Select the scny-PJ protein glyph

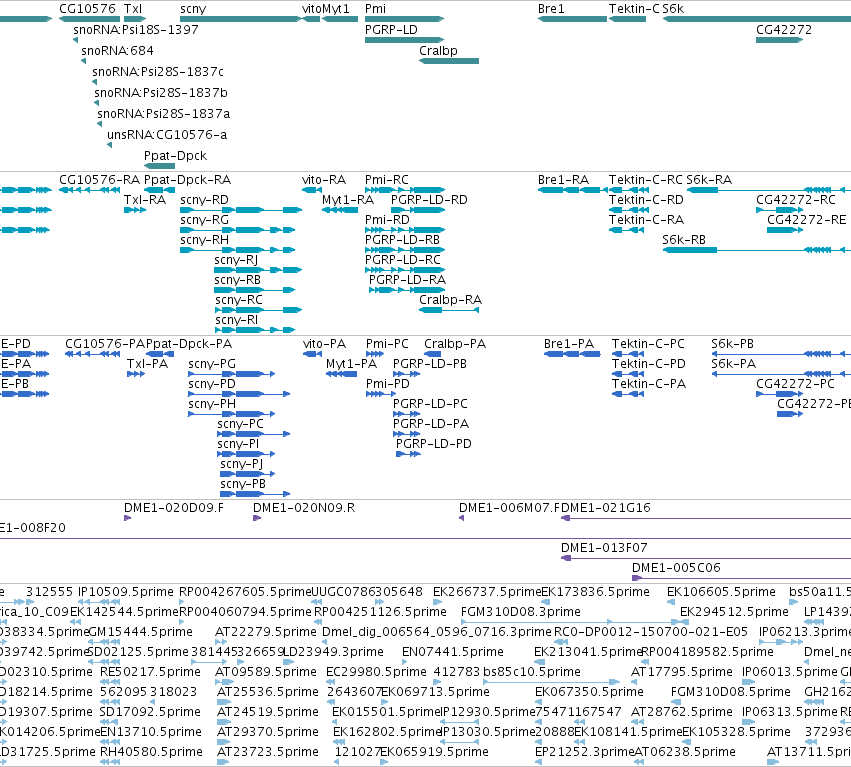[247, 474]
